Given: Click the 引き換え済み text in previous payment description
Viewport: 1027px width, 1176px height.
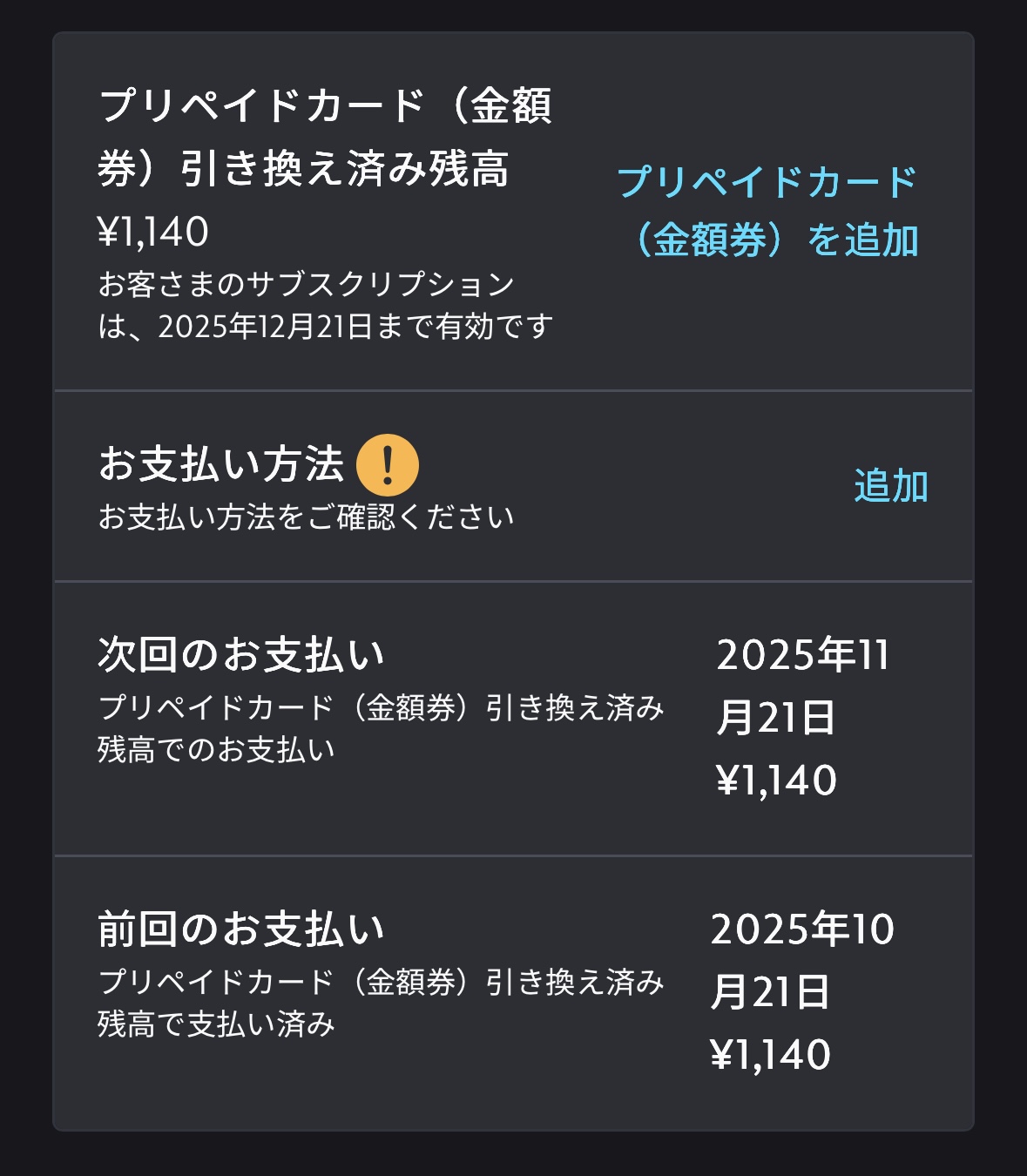Looking at the screenshot, I should coord(575,983).
